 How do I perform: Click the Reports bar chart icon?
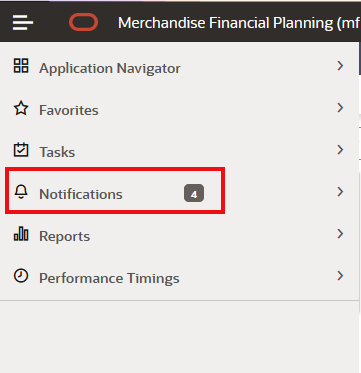click(21, 234)
